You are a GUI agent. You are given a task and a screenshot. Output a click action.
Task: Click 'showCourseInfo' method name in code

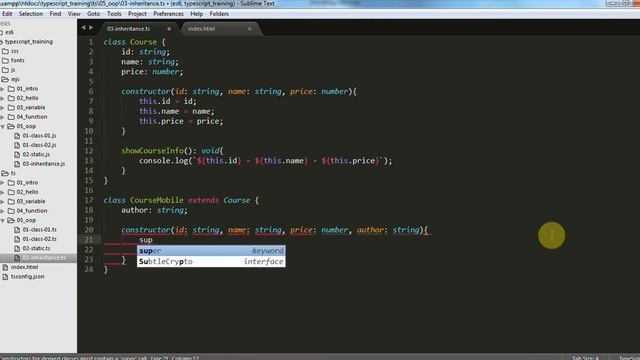[x=152, y=151]
